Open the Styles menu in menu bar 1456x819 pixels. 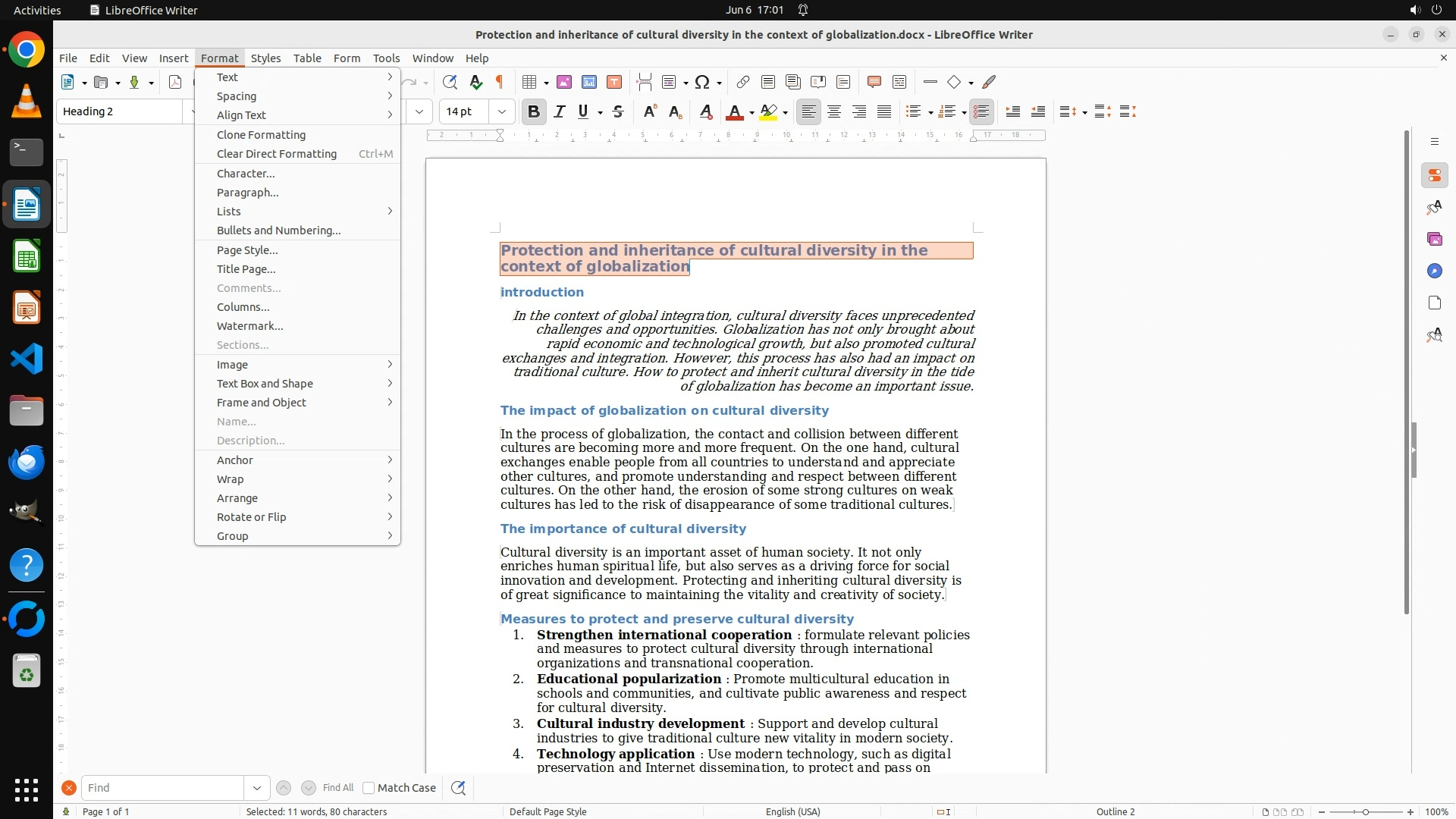coord(265,58)
